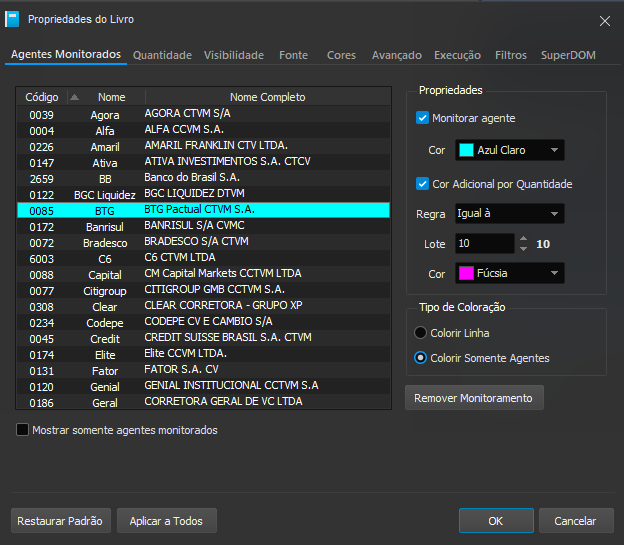Select the C6 CTVM LTDA row
This screenshot has width=624, height=545.
coord(203,258)
